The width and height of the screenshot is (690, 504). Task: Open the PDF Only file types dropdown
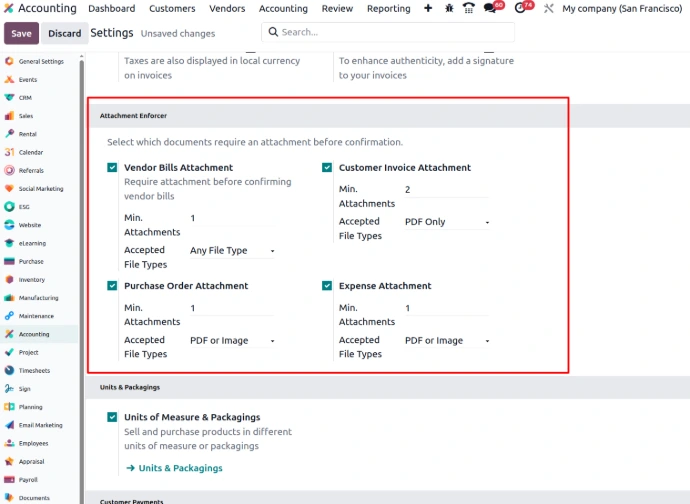[x=446, y=222]
